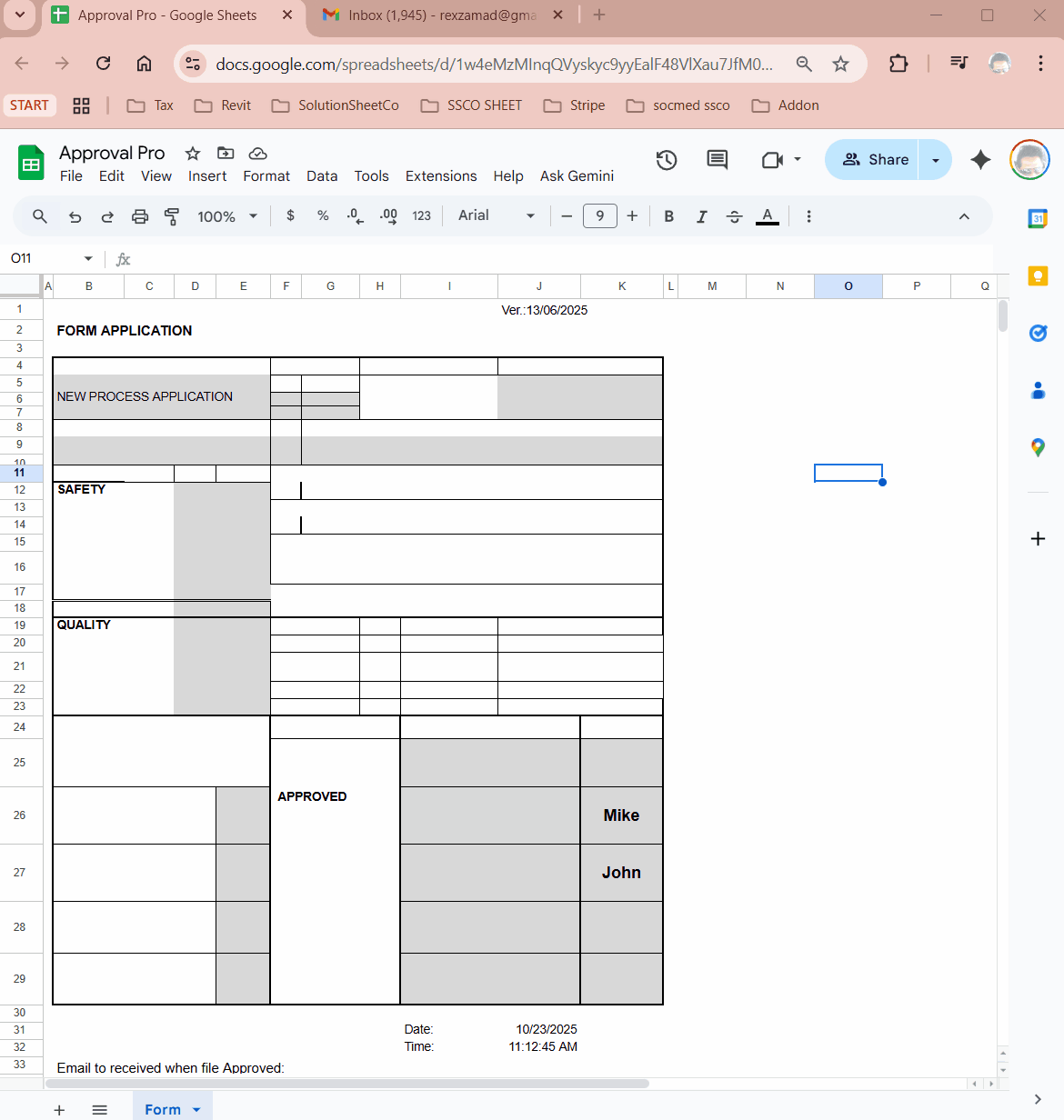Open the Extensions menu
Image resolution: width=1064 pixels, height=1120 pixels.
[x=441, y=176]
